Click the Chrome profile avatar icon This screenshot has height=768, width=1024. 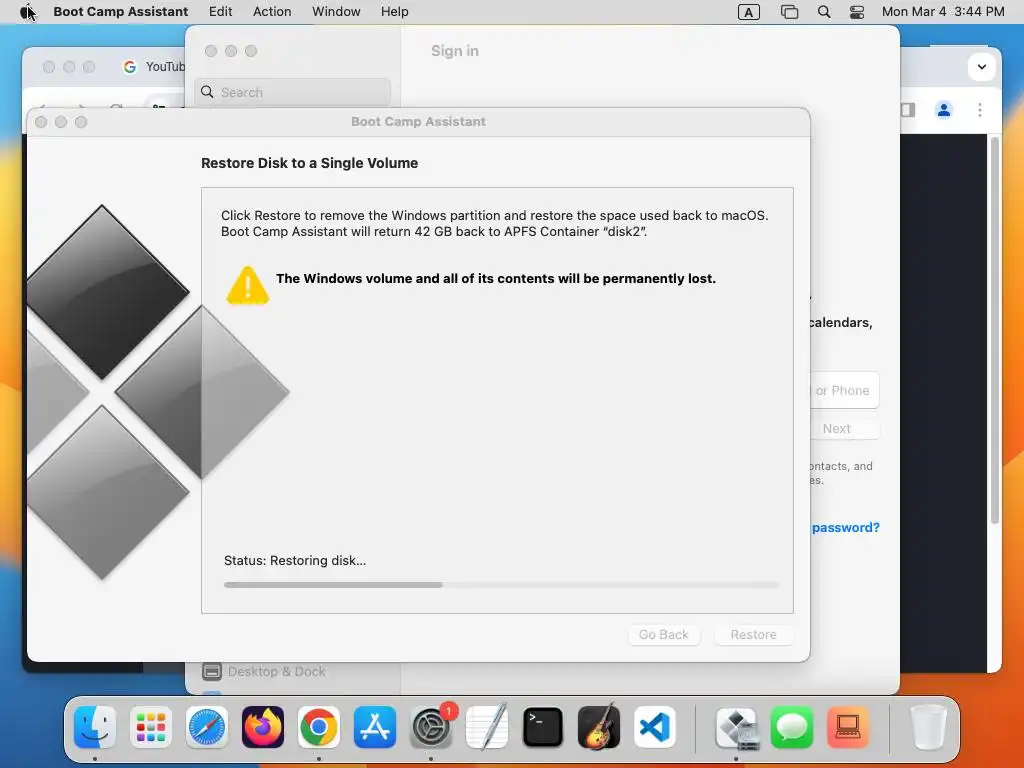click(x=944, y=110)
